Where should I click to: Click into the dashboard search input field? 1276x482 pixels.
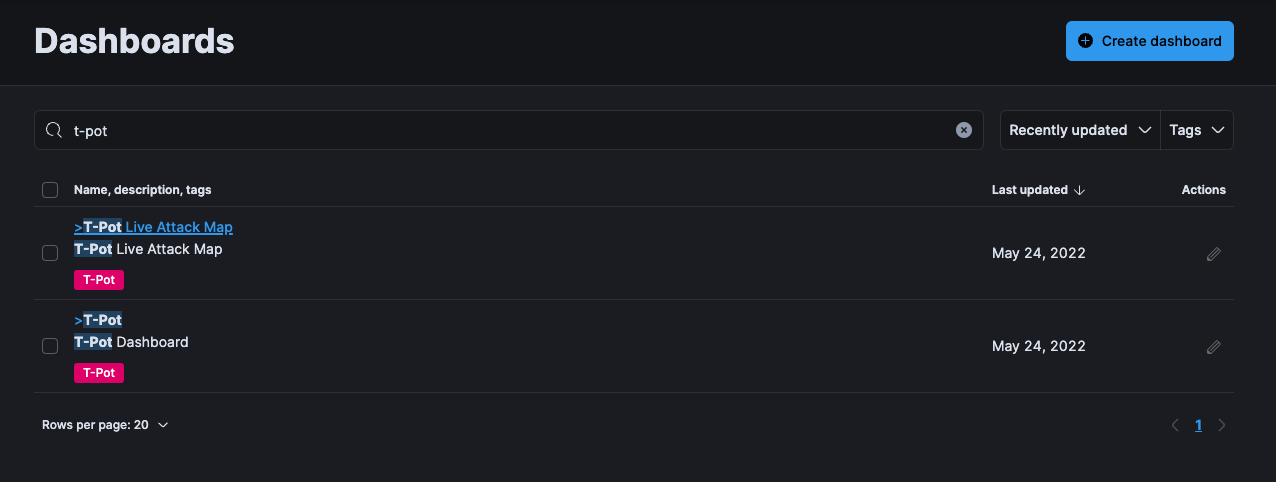[x=509, y=130]
